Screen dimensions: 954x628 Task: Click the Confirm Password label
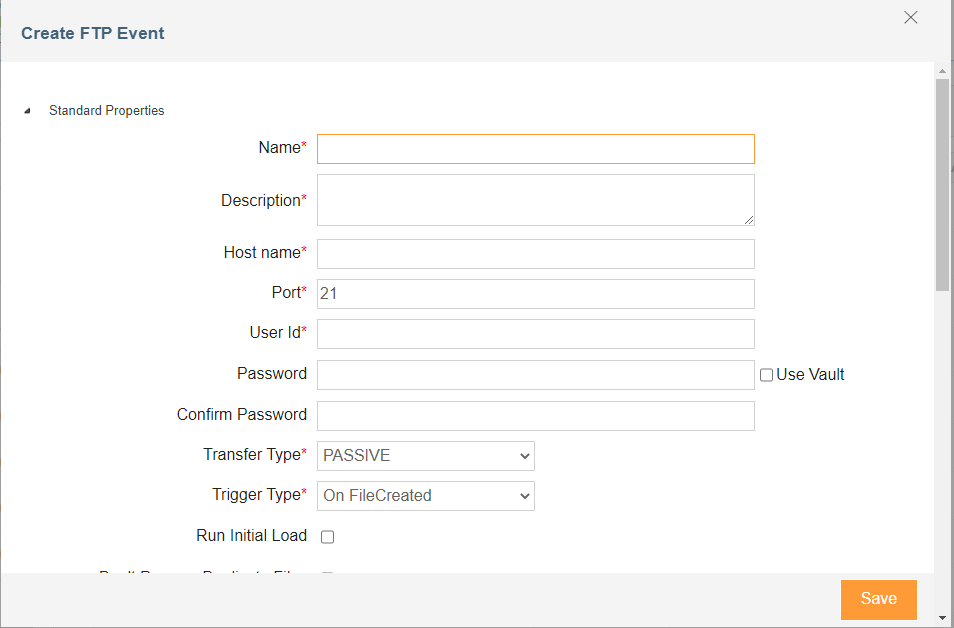[x=242, y=414]
